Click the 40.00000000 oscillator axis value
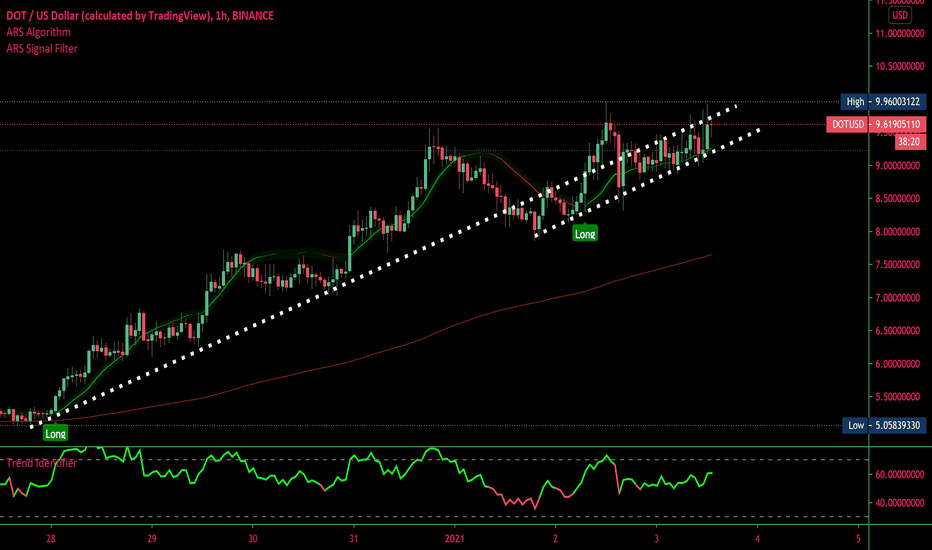 click(900, 503)
